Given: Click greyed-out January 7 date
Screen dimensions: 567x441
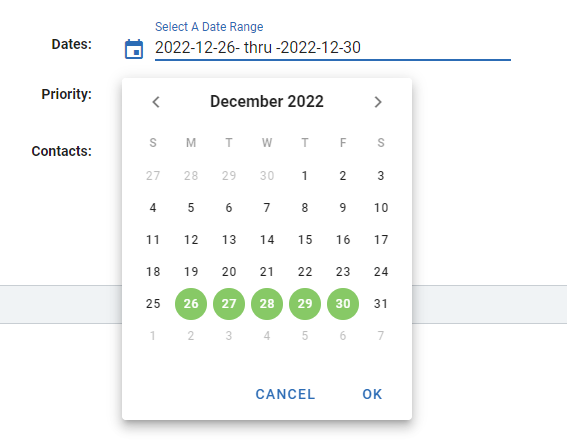Looking at the screenshot, I should 381,336.
